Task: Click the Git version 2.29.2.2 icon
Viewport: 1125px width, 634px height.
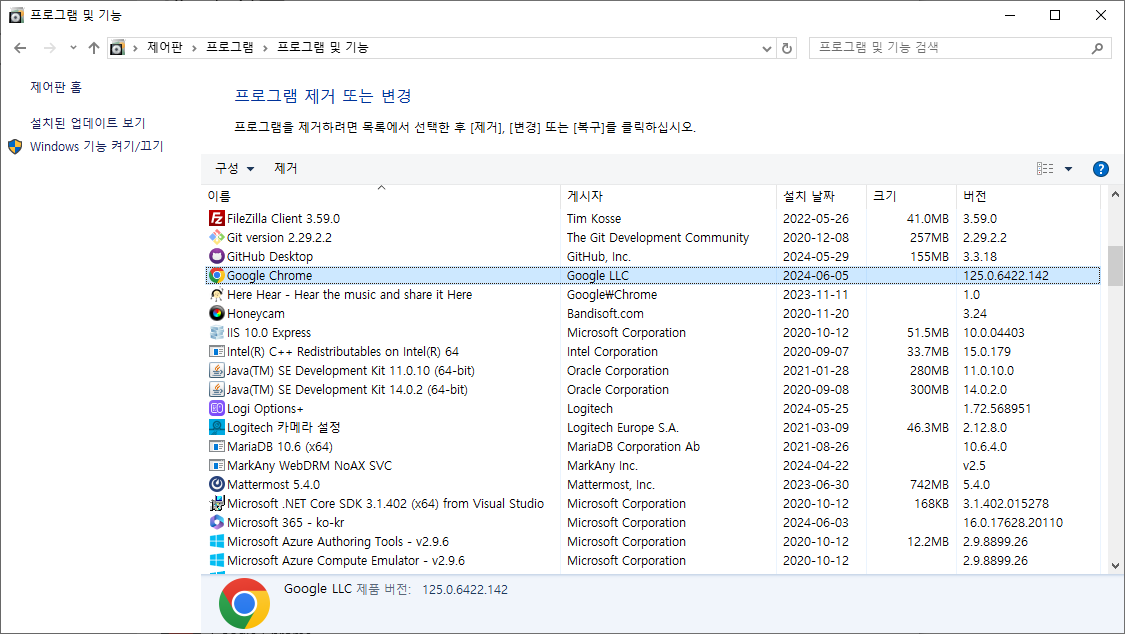Action: point(217,237)
